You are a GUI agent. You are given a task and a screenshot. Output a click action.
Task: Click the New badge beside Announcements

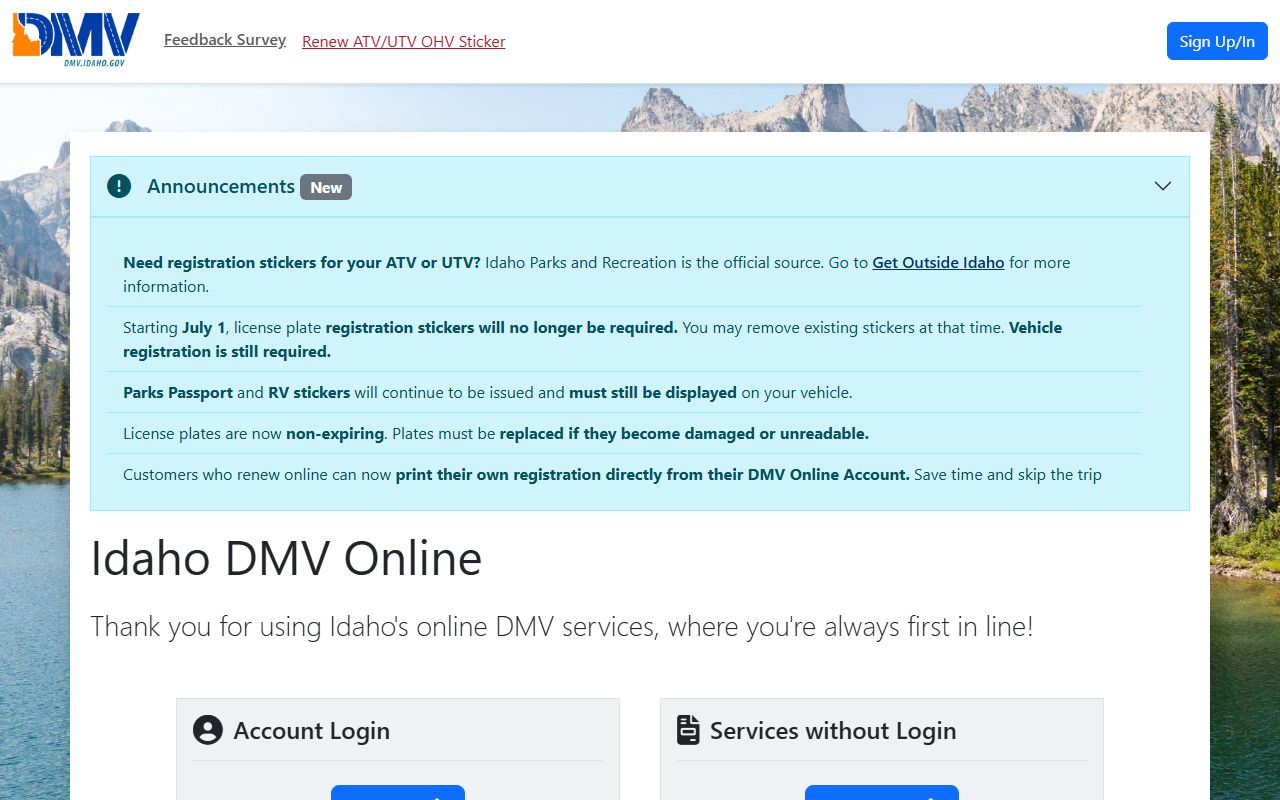tap(326, 187)
